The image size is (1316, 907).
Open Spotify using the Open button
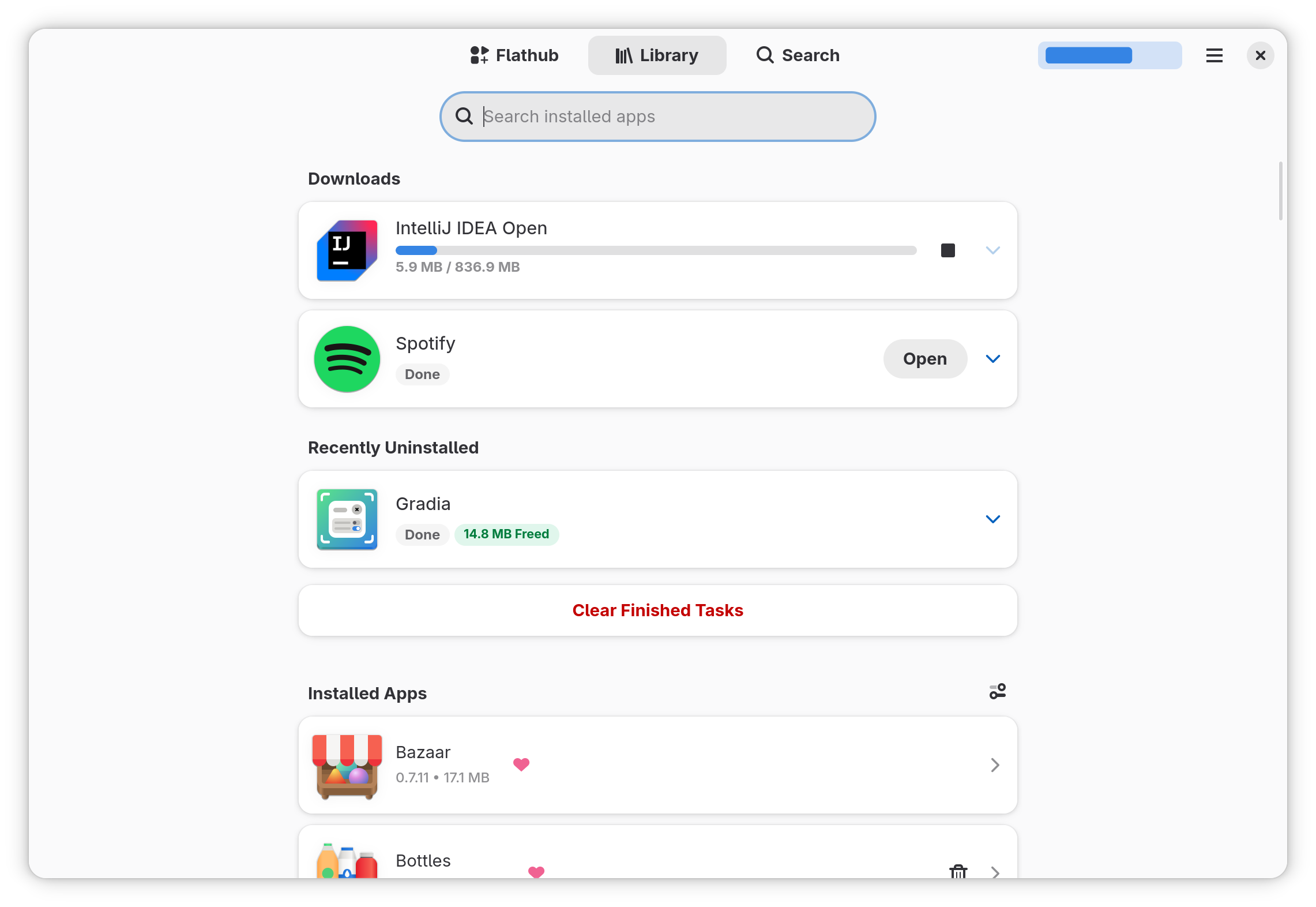[x=924, y=358]
